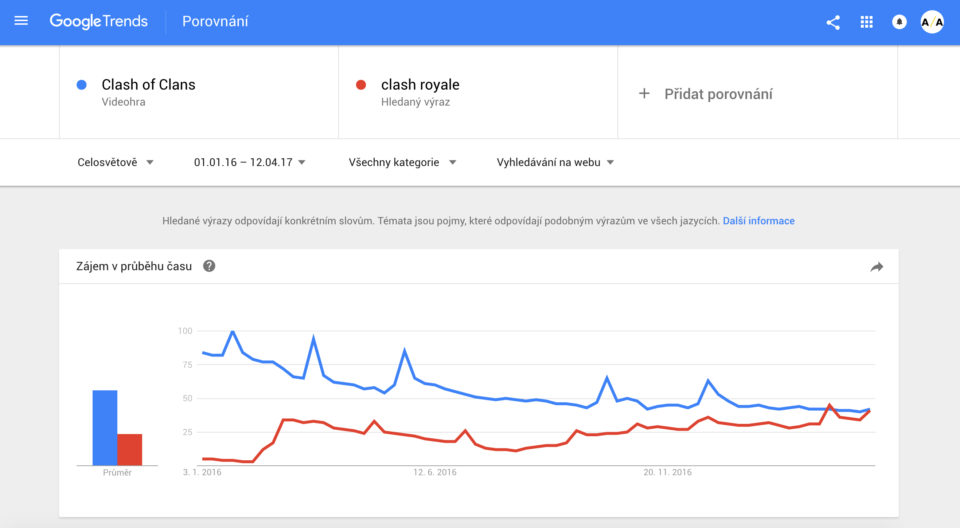Open the Vyhledávání na webu dropdown

(555, 162)
